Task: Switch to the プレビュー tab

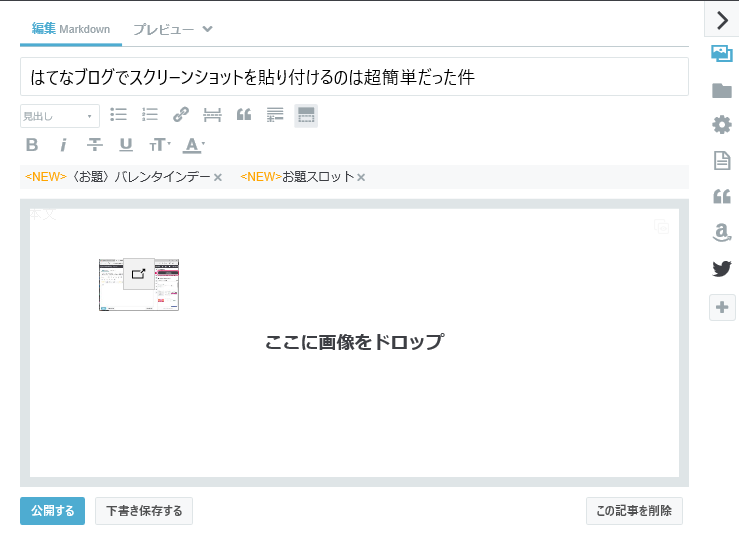Action: (x=164, y=30)
